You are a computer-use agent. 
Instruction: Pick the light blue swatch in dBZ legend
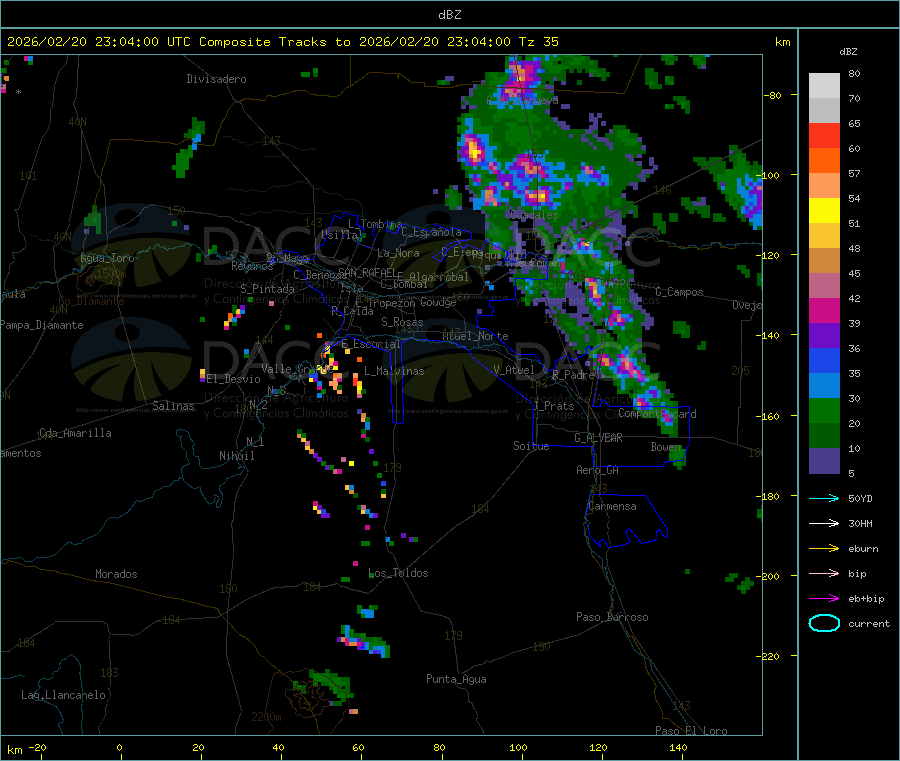(824, 386)
